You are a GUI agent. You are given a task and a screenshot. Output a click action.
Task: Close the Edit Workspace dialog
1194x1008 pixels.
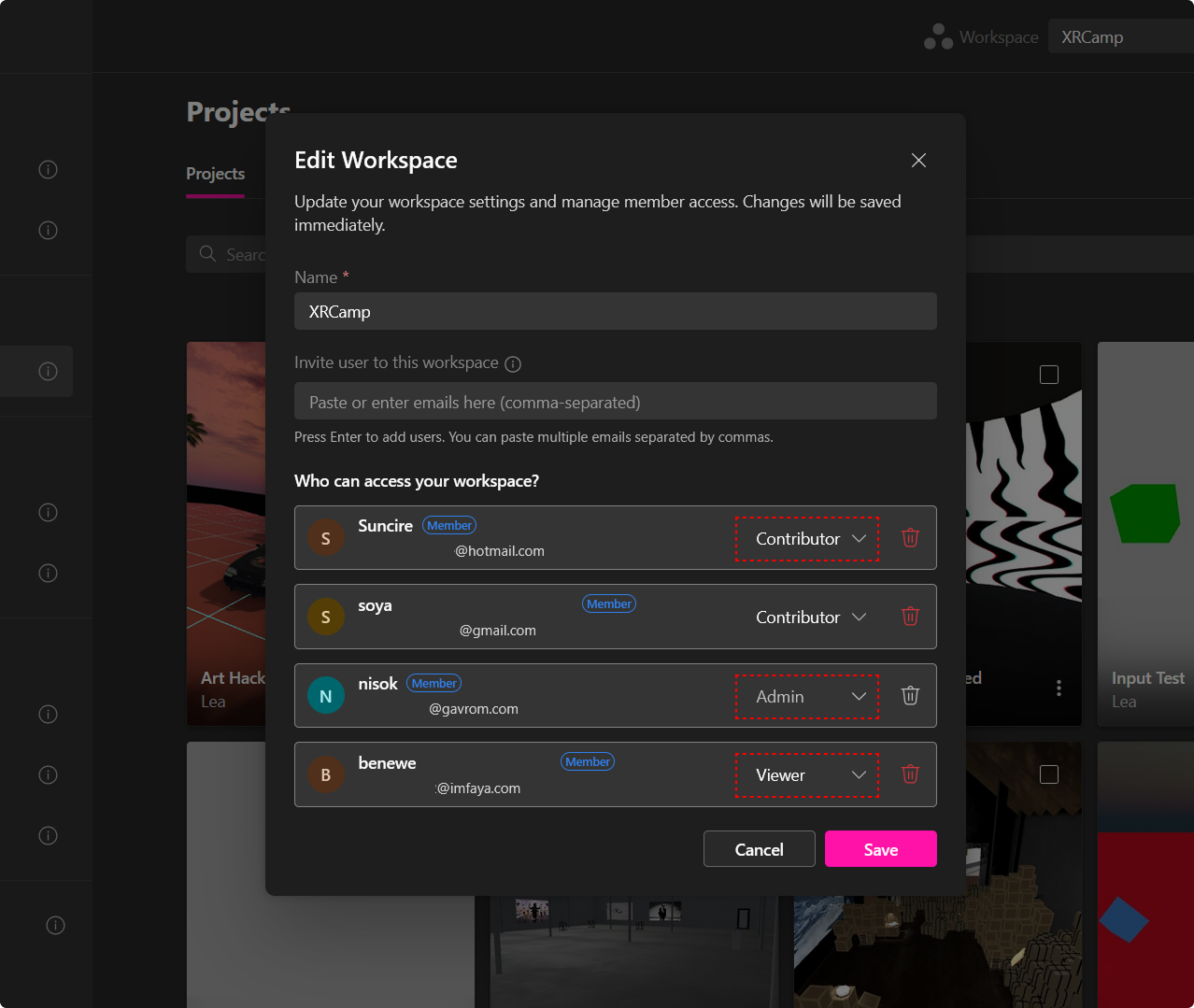click(x=918, y=161)
